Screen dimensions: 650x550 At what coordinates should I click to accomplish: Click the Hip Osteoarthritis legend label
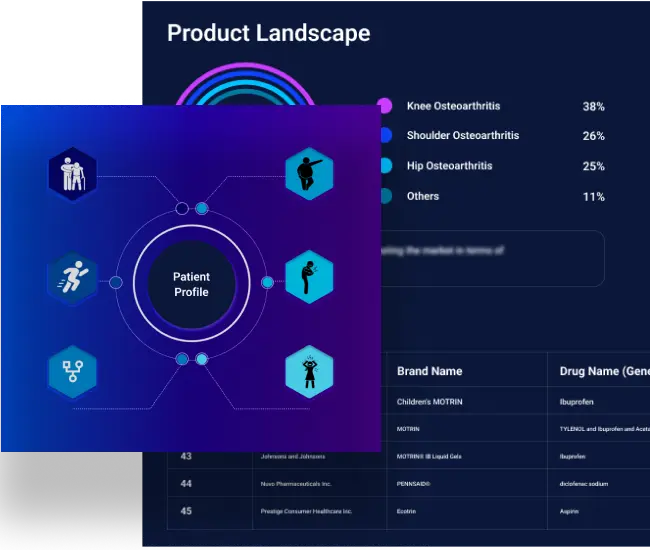(x=449, y=166)
